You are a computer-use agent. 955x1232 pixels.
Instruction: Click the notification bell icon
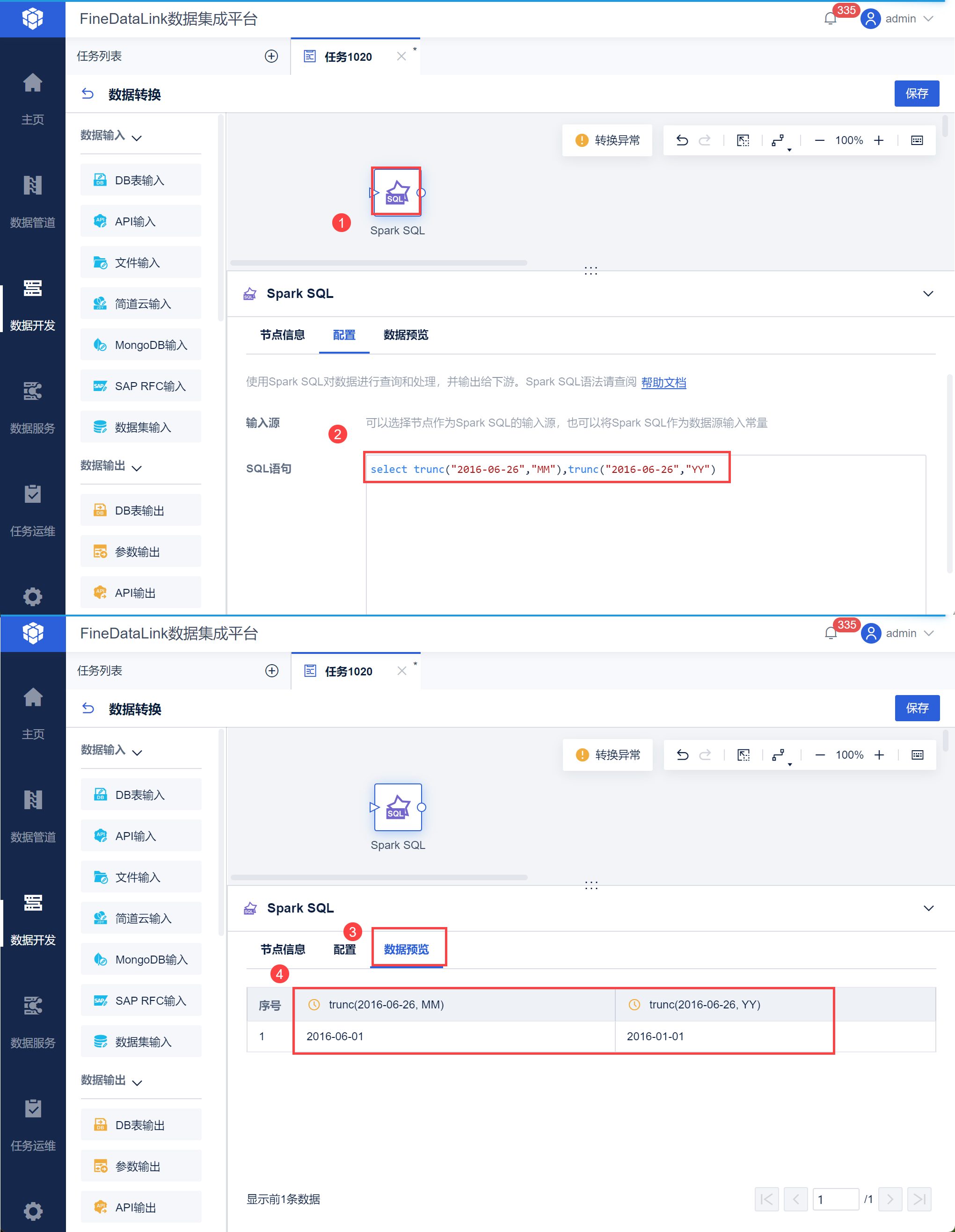[x=830, y=19]
